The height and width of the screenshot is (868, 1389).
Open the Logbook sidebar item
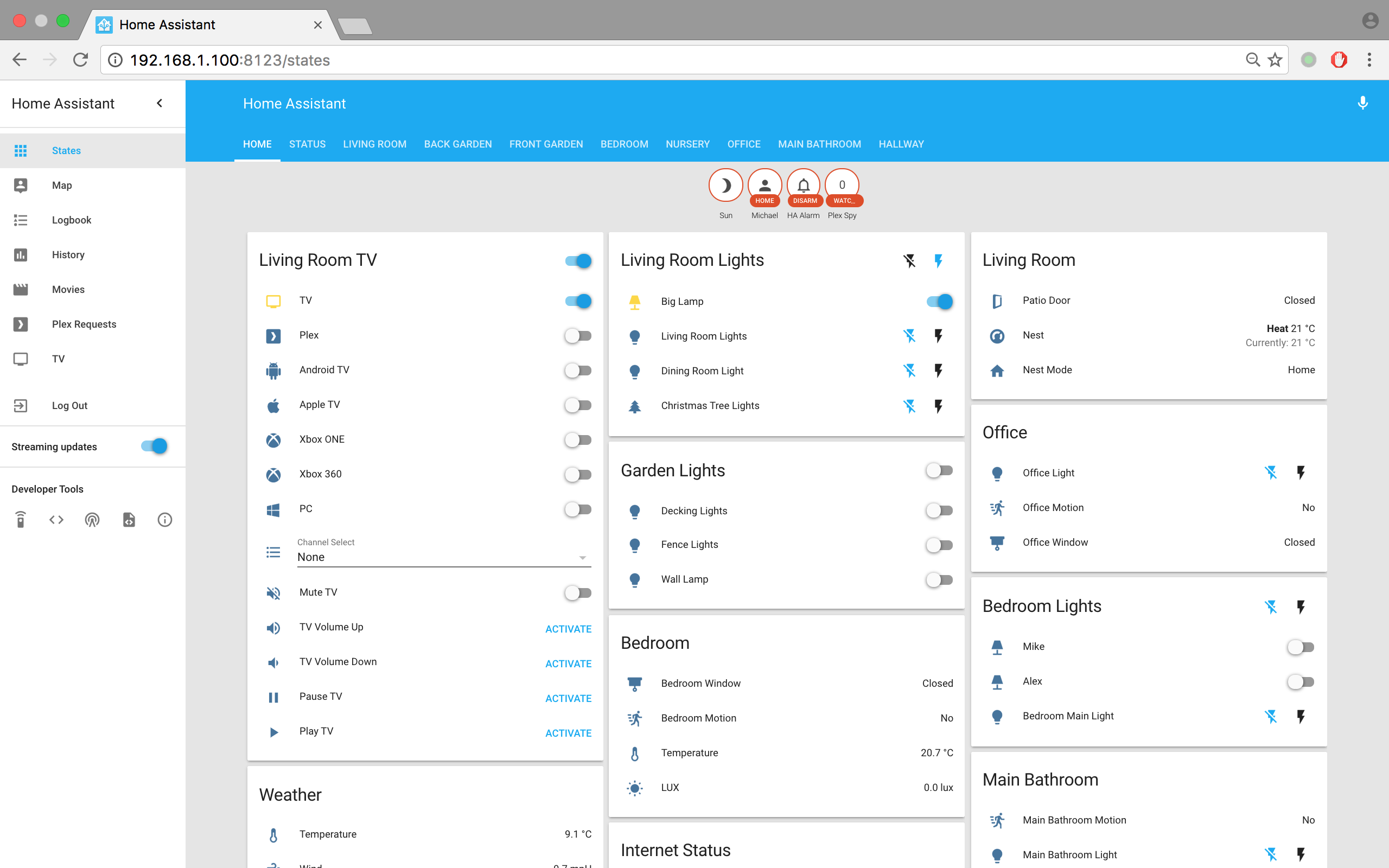coord(71,220)
